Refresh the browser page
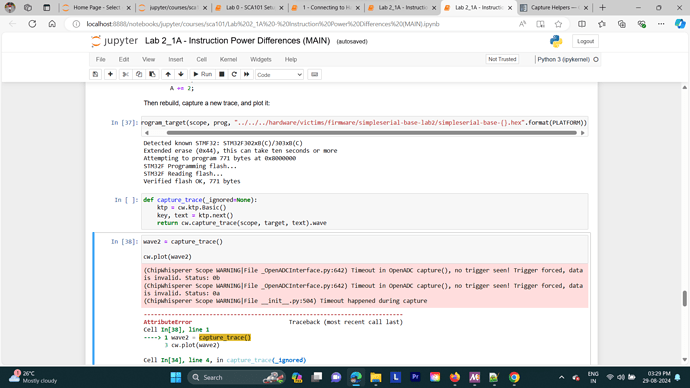This screenshot has width=690, height=388. pos(32,24)
